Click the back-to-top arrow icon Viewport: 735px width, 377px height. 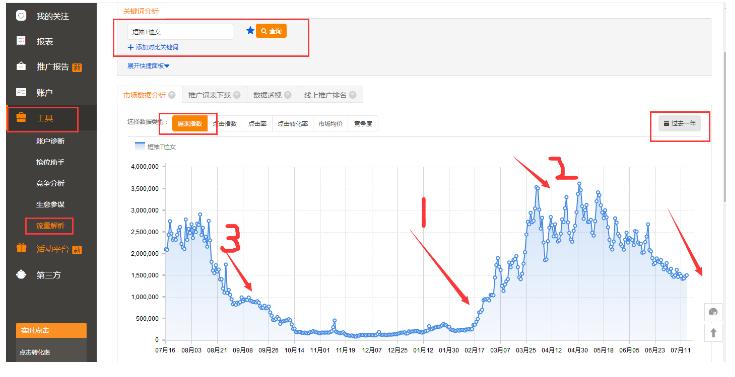pyautogui.click(x=713, y=332)
